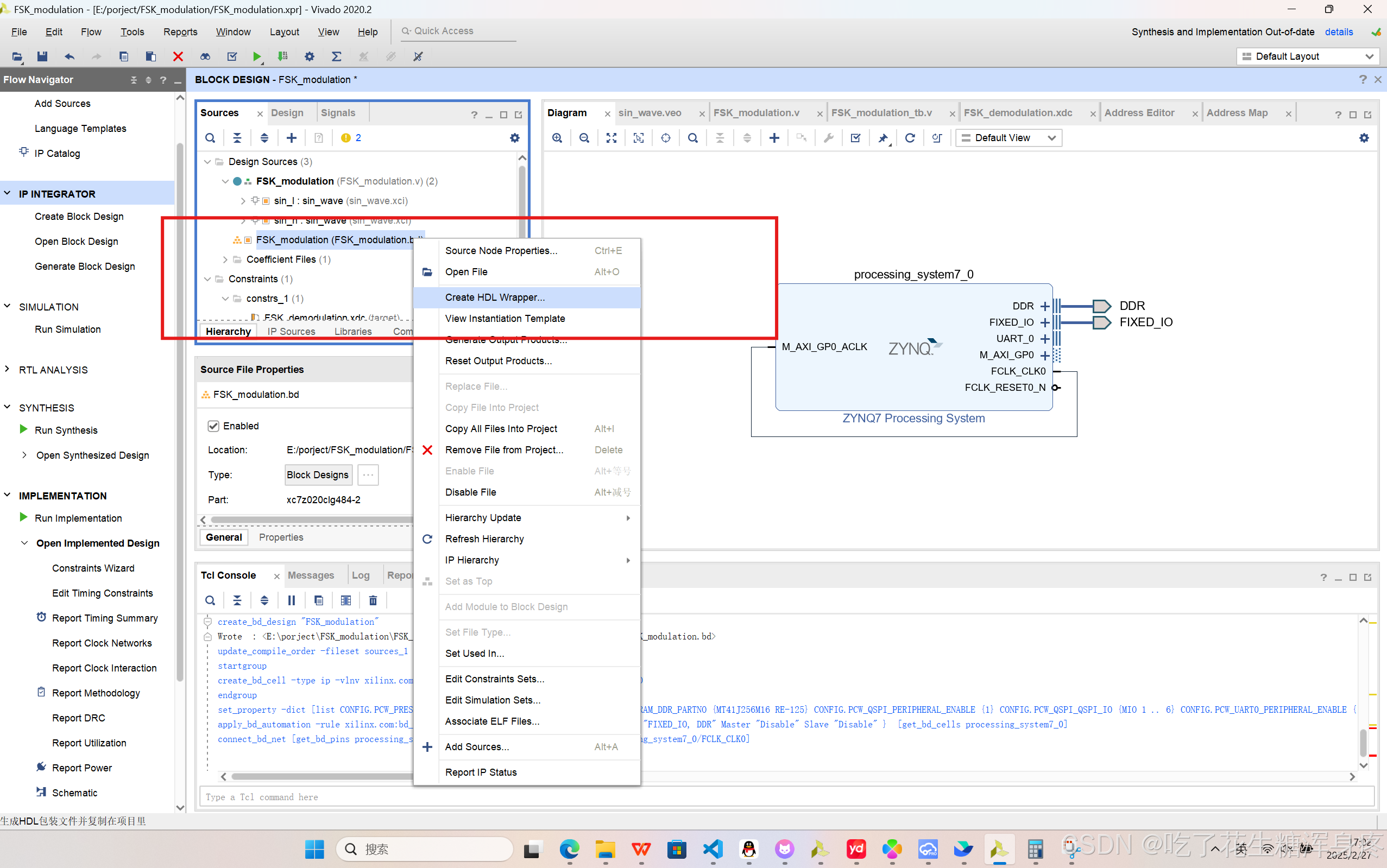The width and height of the screenshot is (1387, 868).
Task: Open Sources panel settings gear
Action: pos(515,138)
